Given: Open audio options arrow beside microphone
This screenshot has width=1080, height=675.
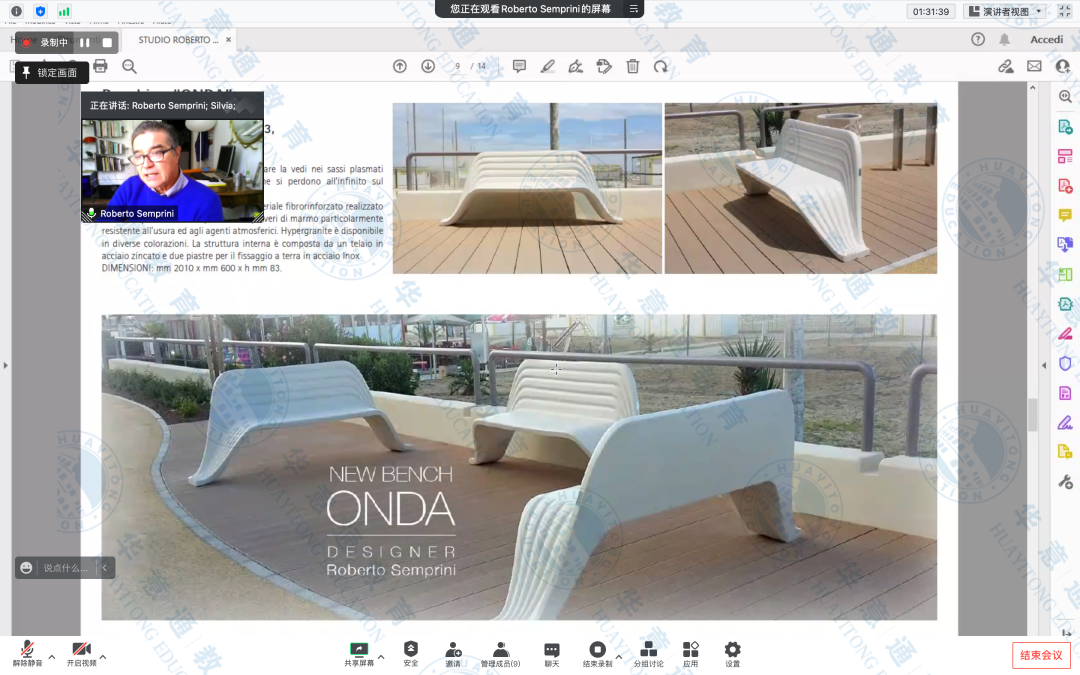Looking at the screenshot, I should coord(52,656).
